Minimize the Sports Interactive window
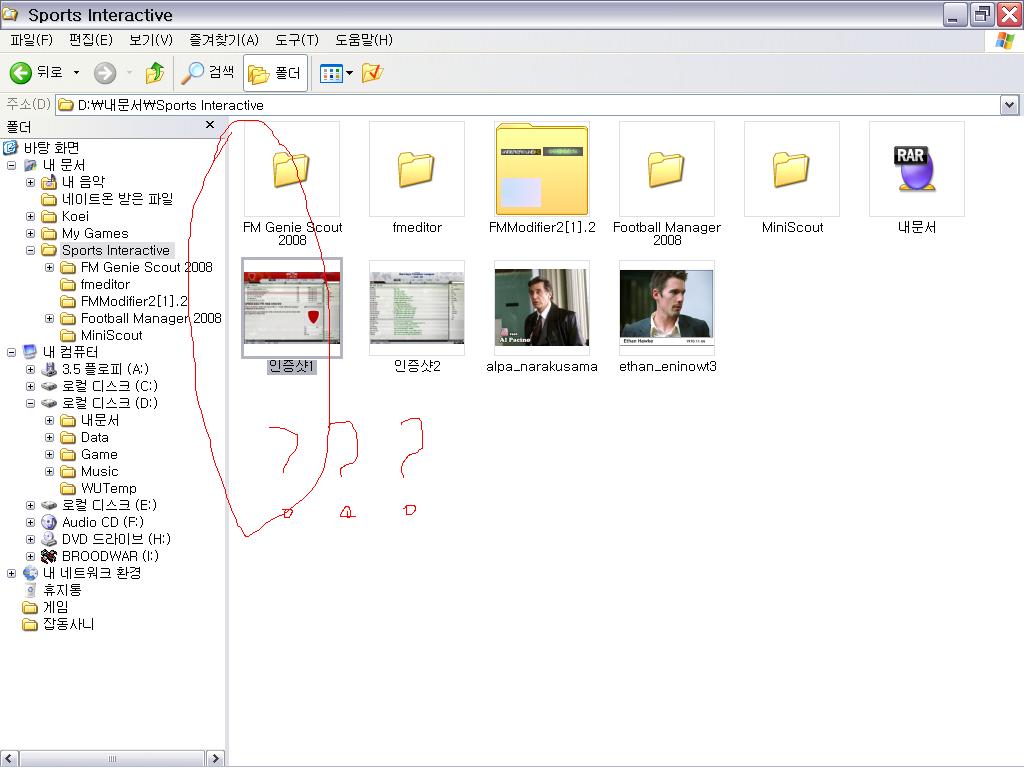The width and height of the screenshot is (1024, 768). pos(955,14)
